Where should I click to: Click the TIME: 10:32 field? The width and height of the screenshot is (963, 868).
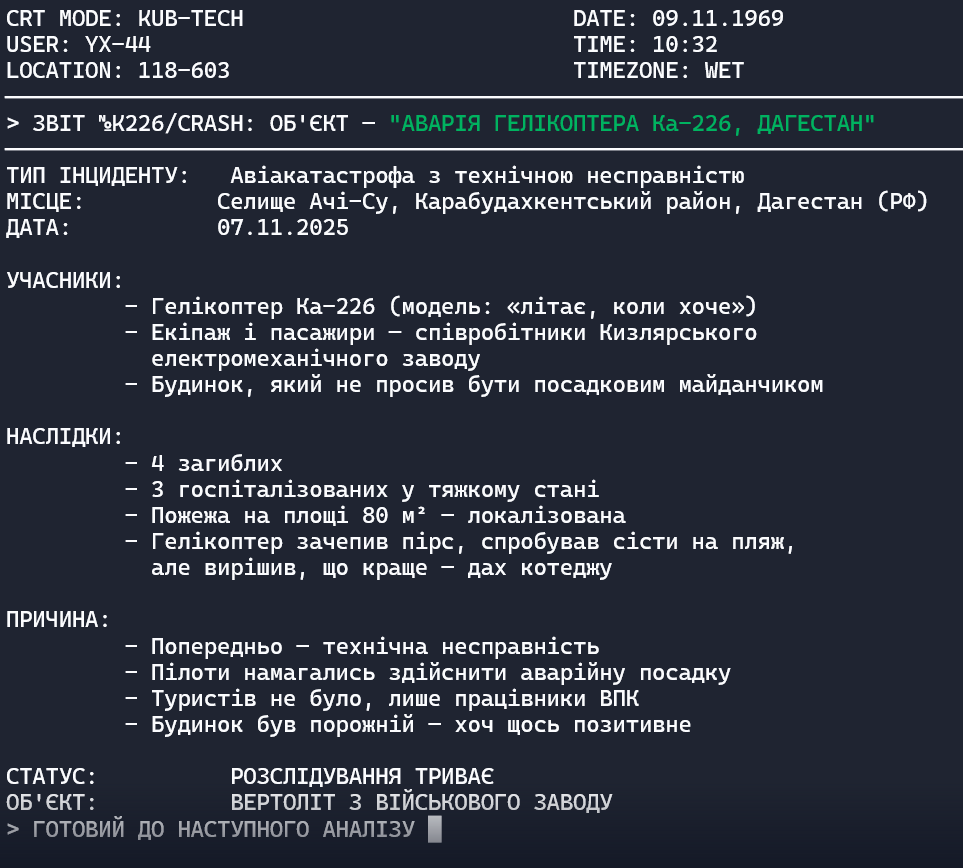(x=645, y=45)
